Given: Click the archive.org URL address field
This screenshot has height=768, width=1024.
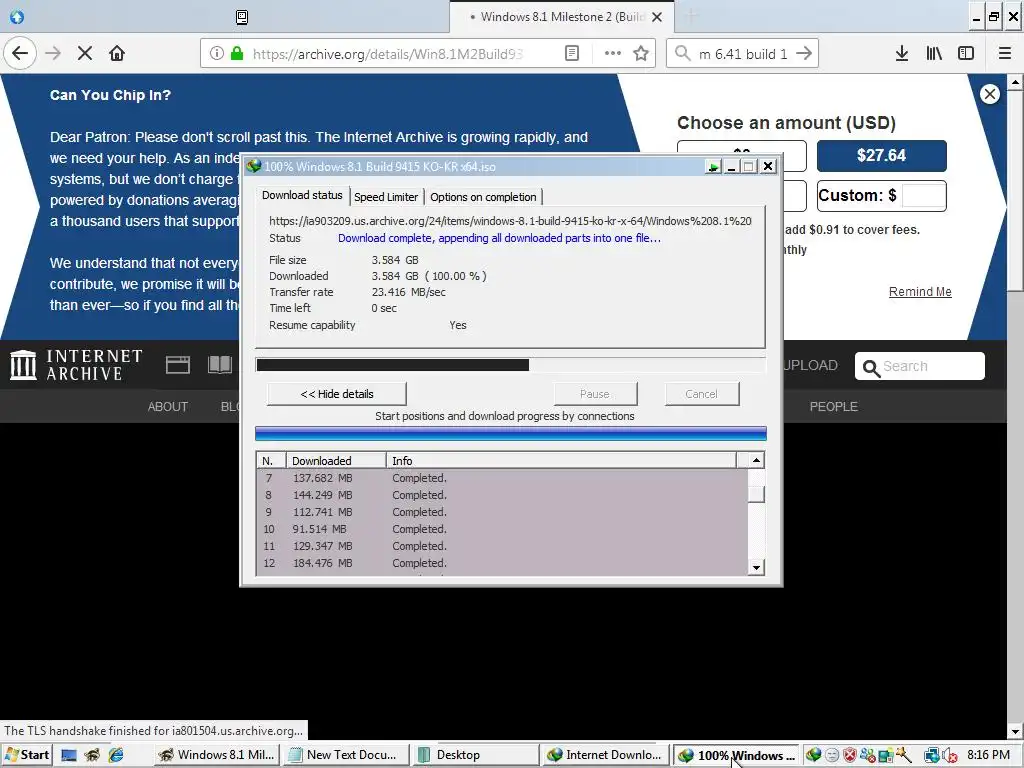Looking at the screenshot, I should click(x=388, y=54).
